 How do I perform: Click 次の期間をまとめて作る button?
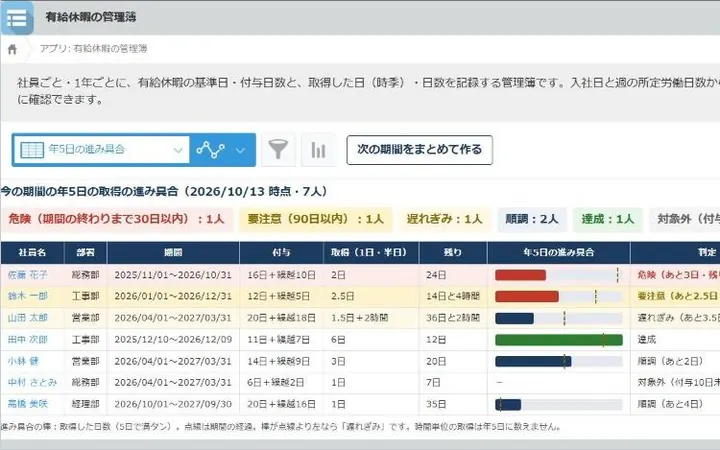click(419, 150)
